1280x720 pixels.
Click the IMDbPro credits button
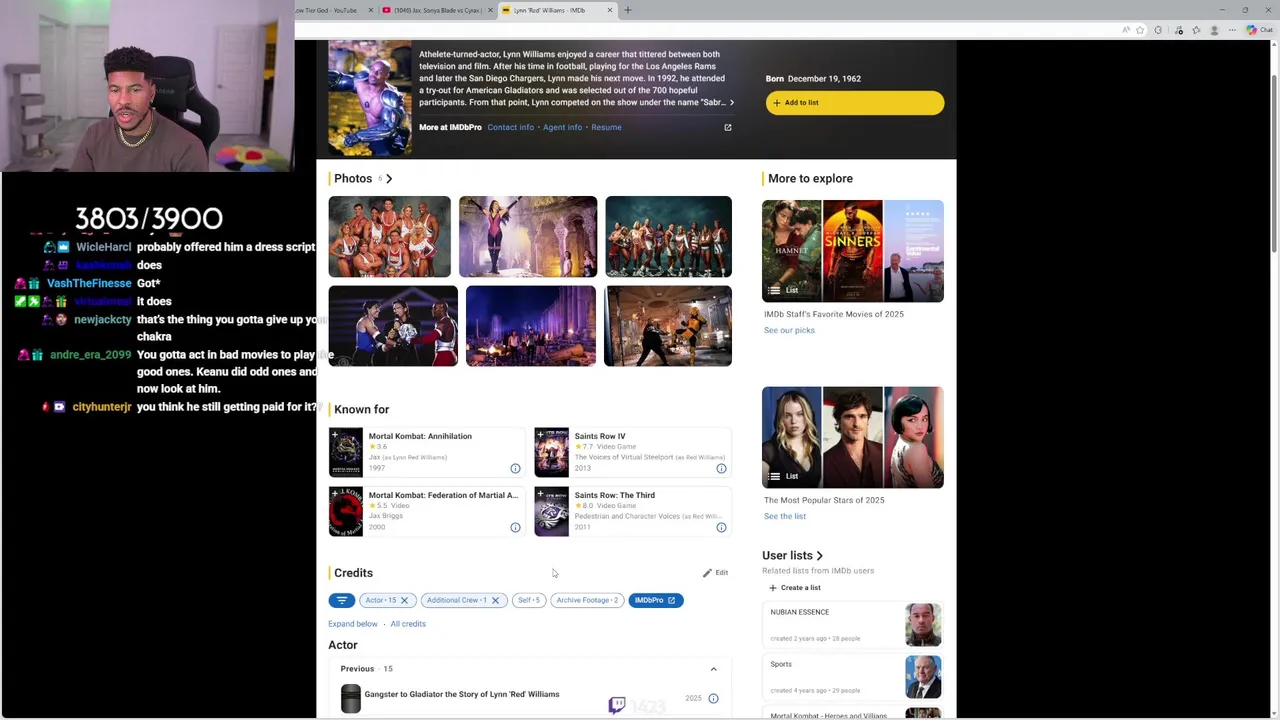(656, 600)
